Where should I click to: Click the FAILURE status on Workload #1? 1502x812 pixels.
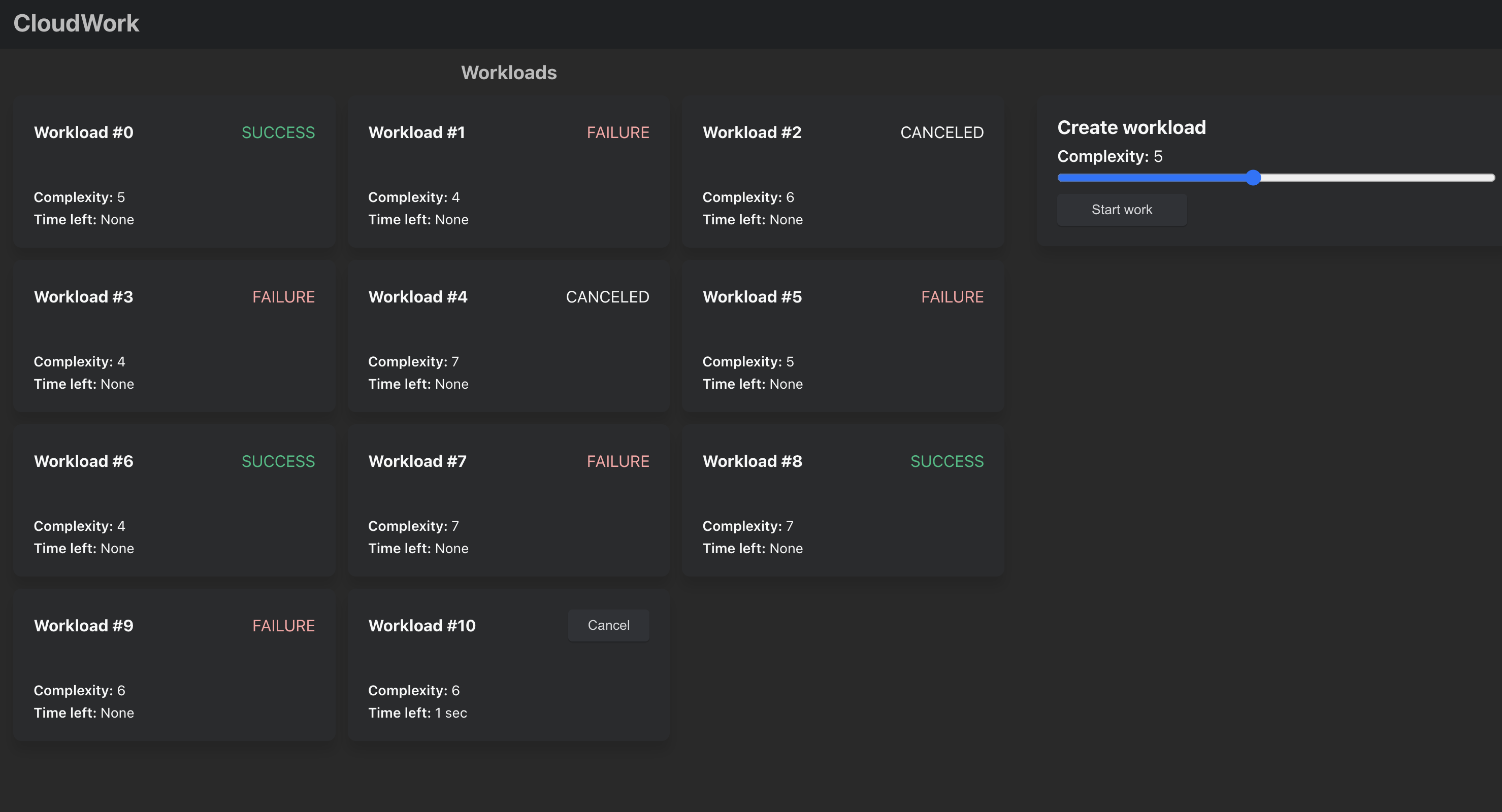click(x=617, y=132)
